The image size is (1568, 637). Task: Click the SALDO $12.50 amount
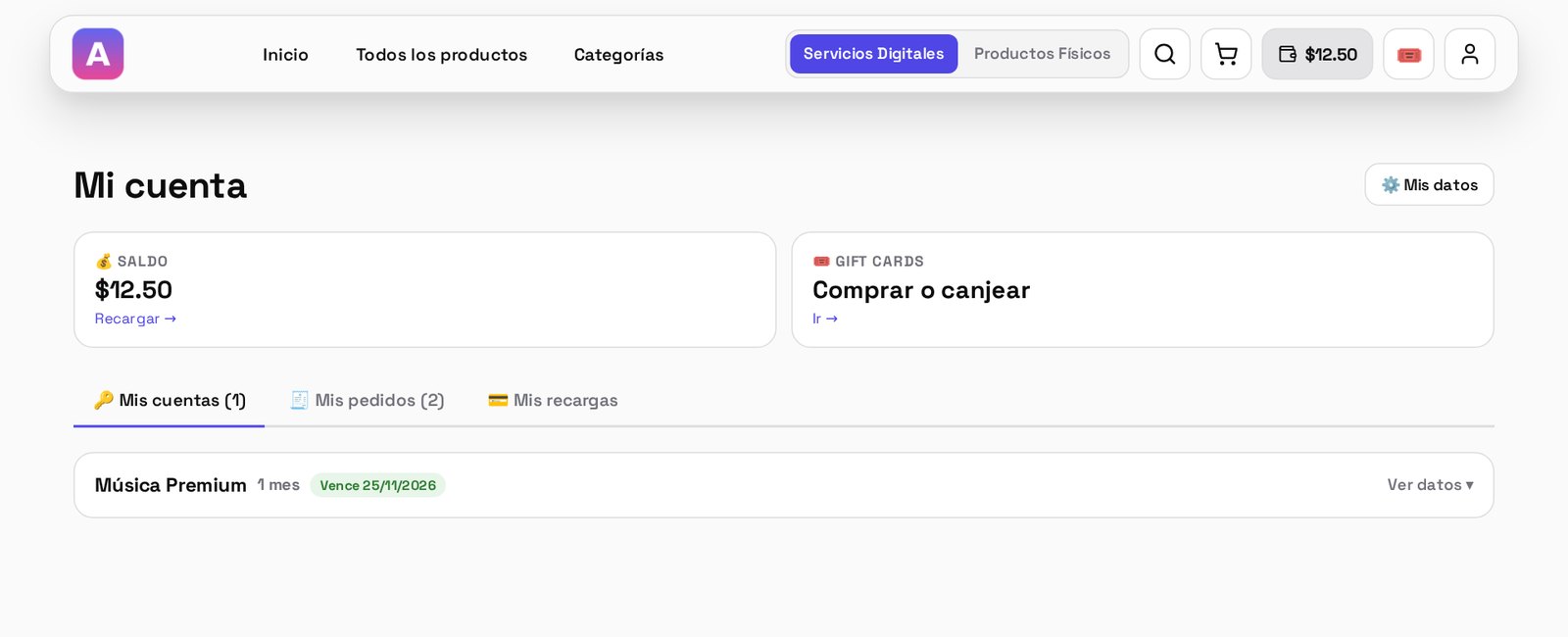pyautogui.click(x=133, y=290)
